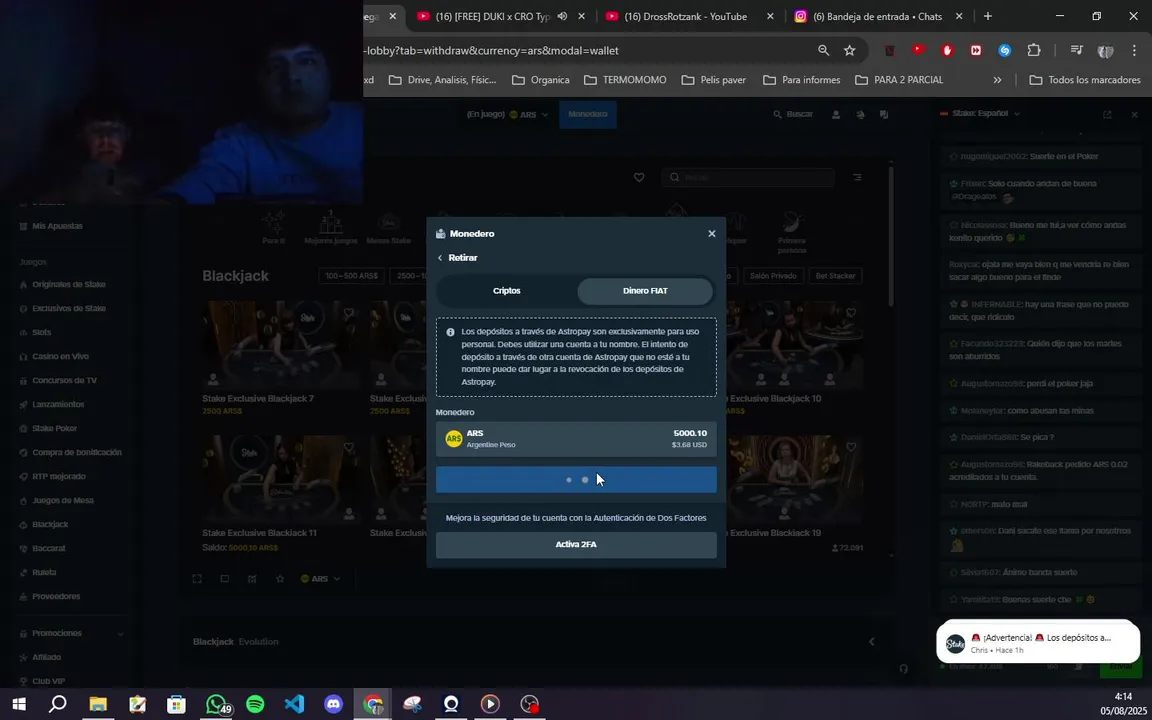The width and height of the screenshot is (1152, 720).
Task: Open Spotify from the taskbar
Action: (x=255, y=705)
